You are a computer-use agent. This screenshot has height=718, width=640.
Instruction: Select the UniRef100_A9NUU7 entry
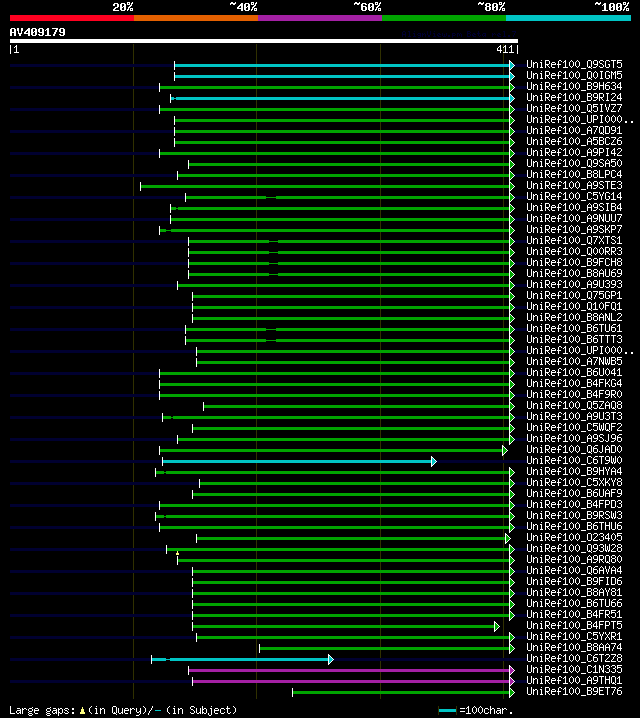[574, 218]
